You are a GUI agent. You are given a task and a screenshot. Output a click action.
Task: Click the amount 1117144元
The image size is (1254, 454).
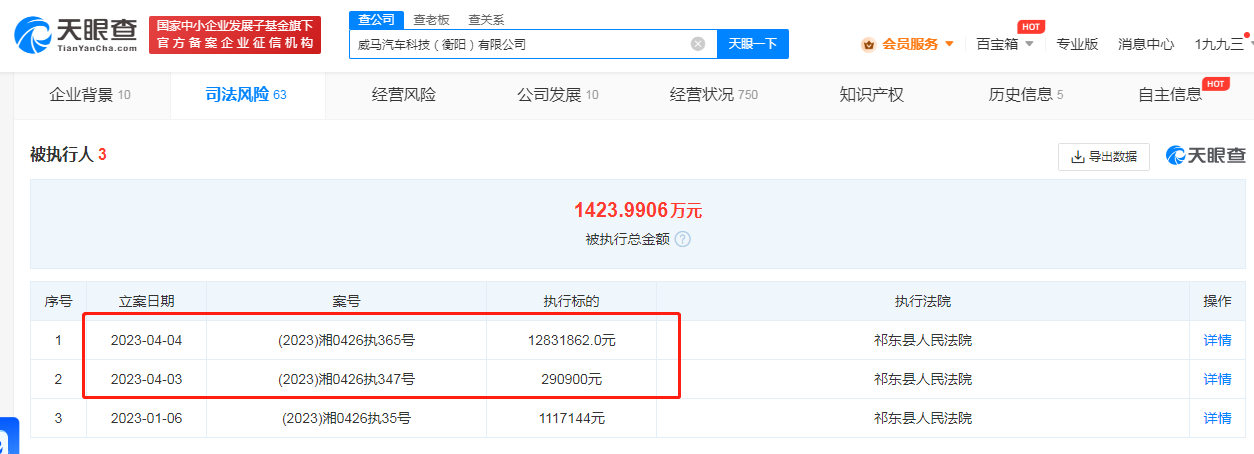[571, 418]
